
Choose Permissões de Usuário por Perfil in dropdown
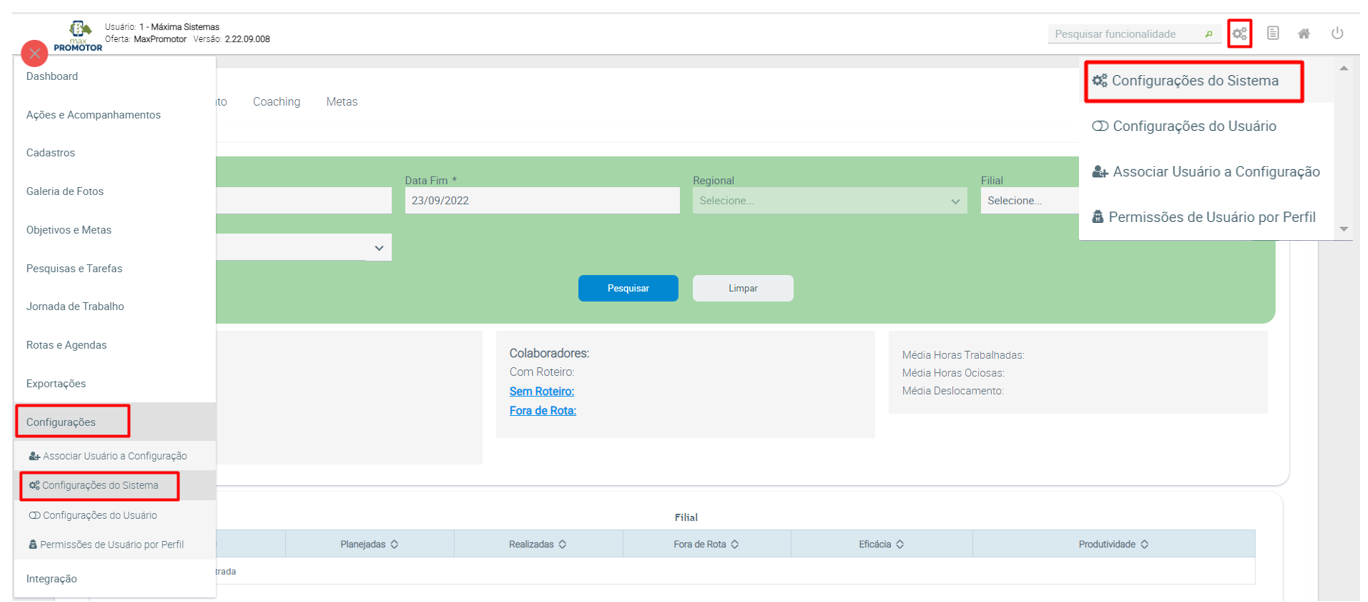coord(1204,217)
